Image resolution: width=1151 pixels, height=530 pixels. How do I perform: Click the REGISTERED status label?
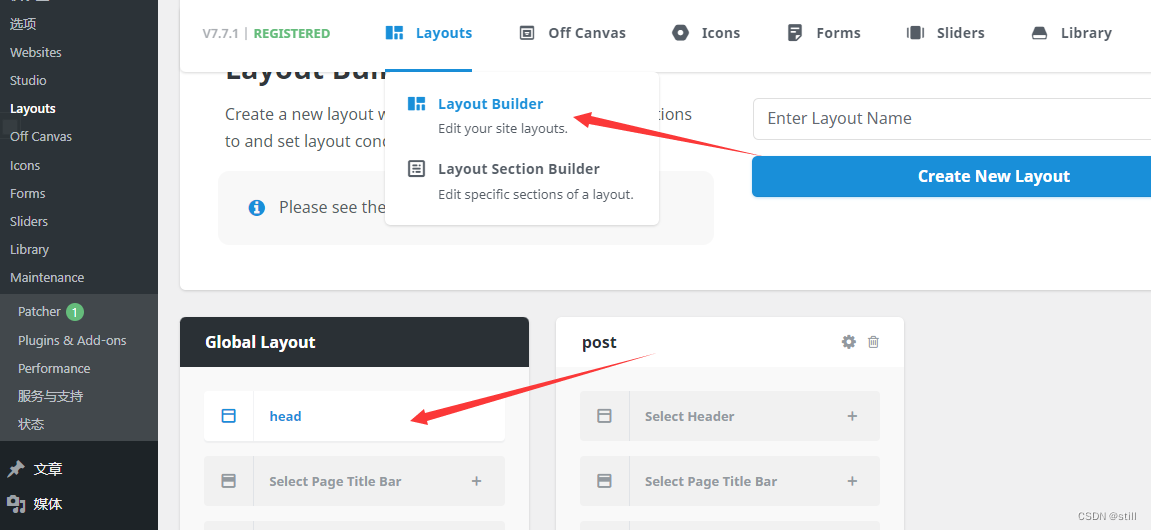[x=291, y=33]
